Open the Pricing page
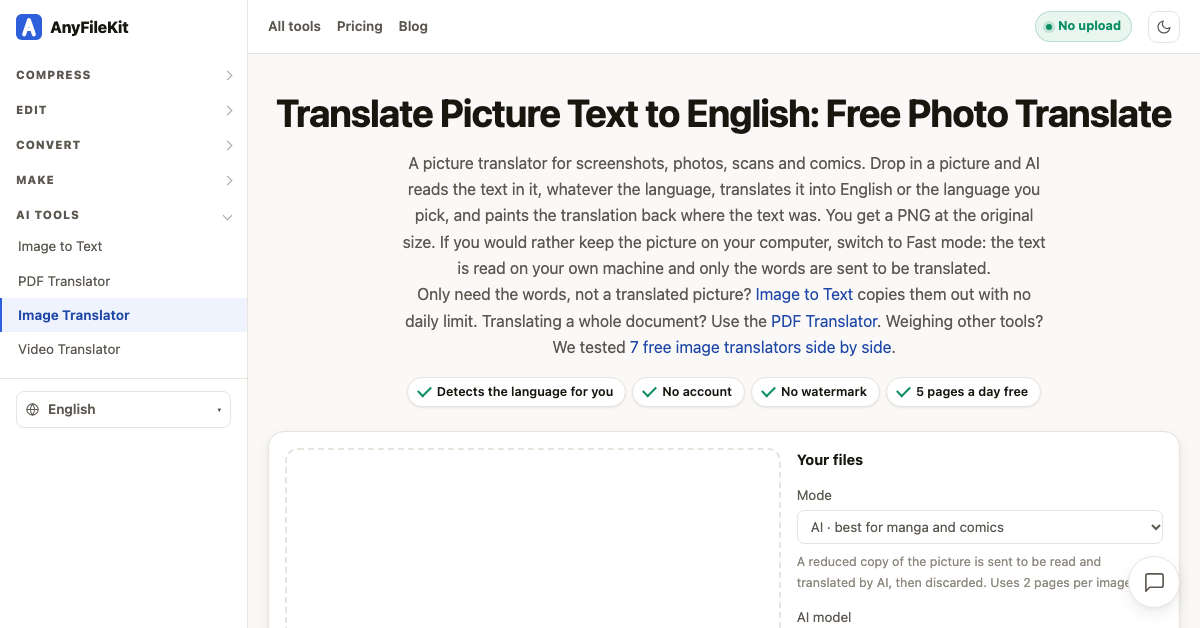Screen dimensions: 1200x628 (x=360, y=26)
